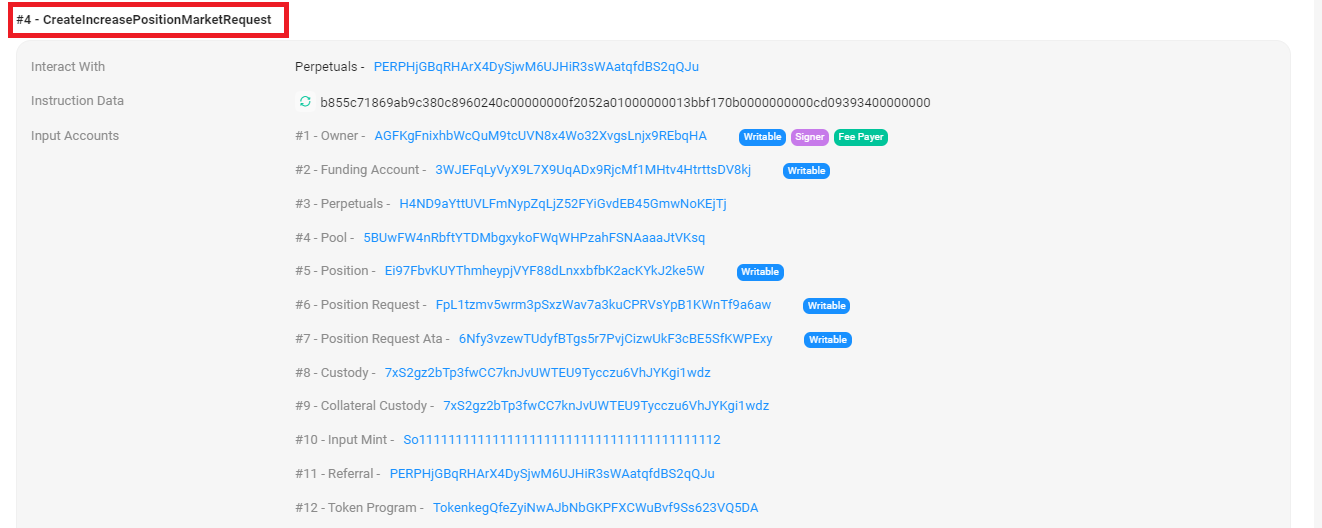Click the Writable badge next to Owner

pyautogui.click(x=762, y=137)
